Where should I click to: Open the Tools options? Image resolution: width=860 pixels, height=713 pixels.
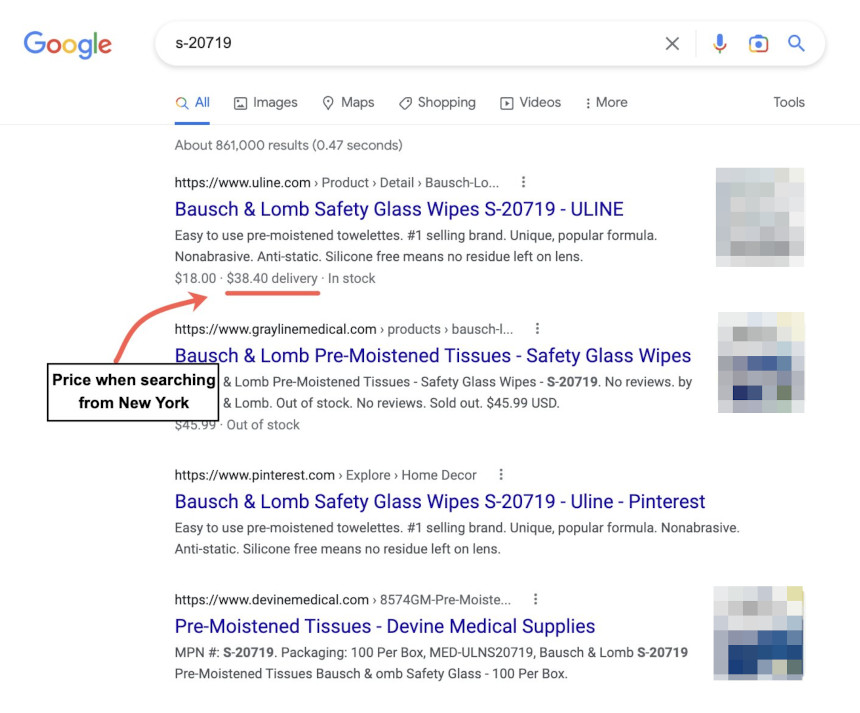coord(789,102)
